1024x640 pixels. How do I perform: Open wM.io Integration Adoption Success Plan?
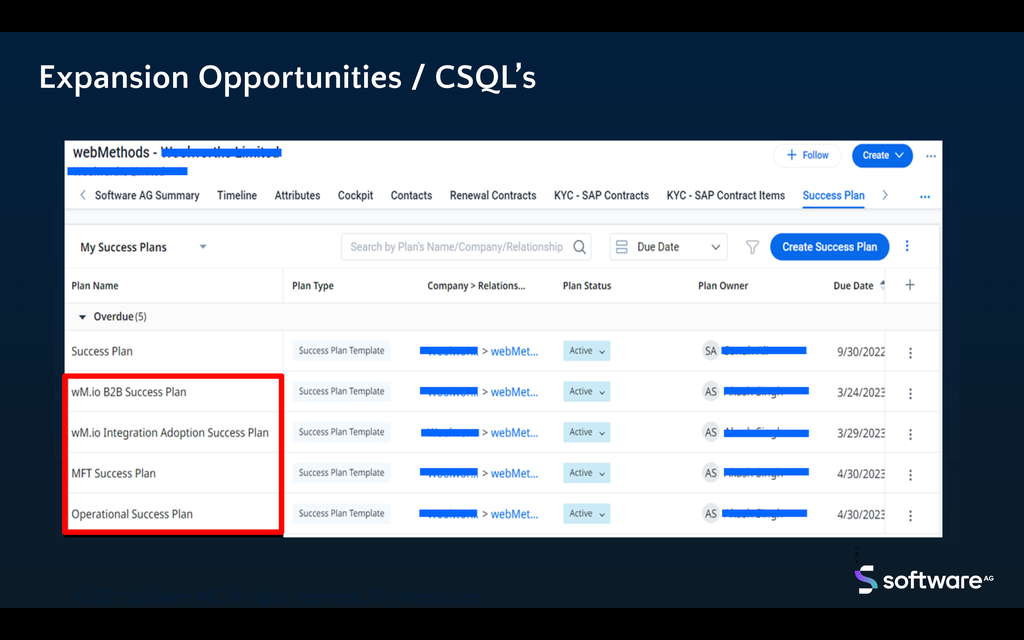(170, 432)
